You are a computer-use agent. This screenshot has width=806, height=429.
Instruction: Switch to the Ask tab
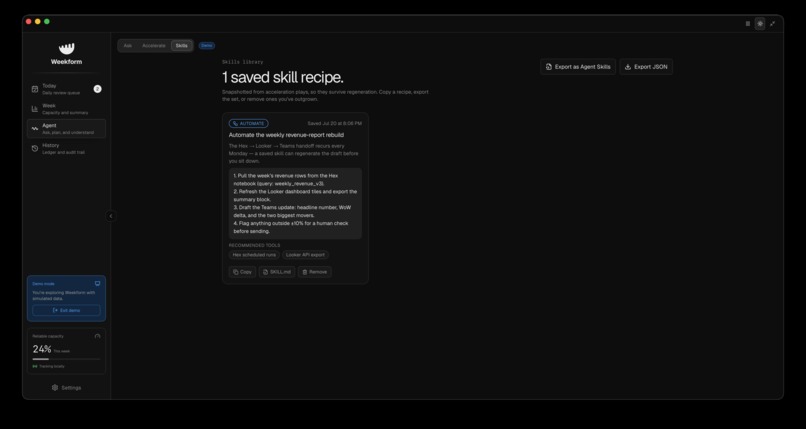coord(127,46)
